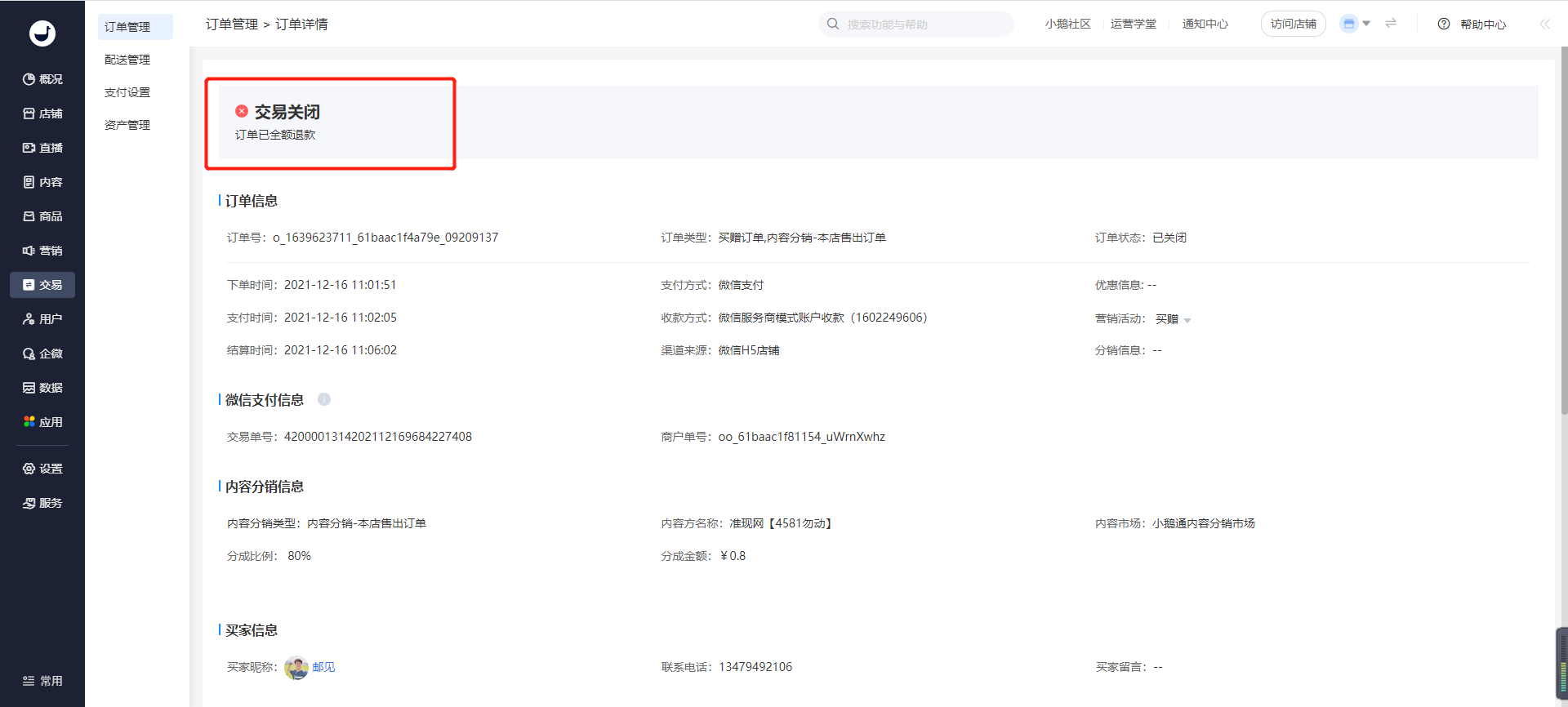Click 订单已全额退款 status note
The image size is (1568, 707).
[275, 135]
